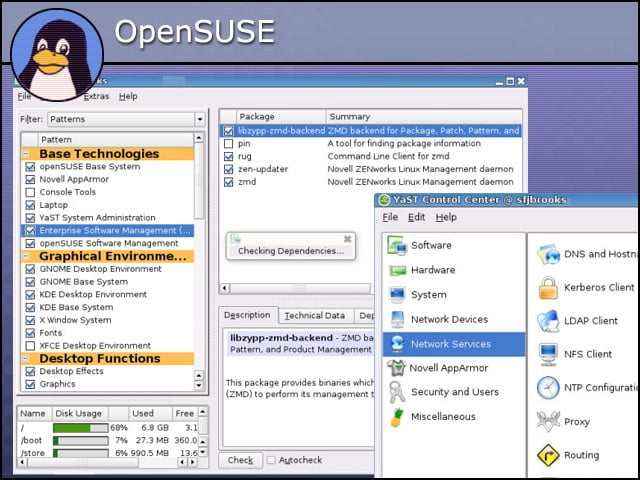The height and width of the screenshot is (480, 640).
Task: Open the File menu in package manager
Action: (24, 97)
